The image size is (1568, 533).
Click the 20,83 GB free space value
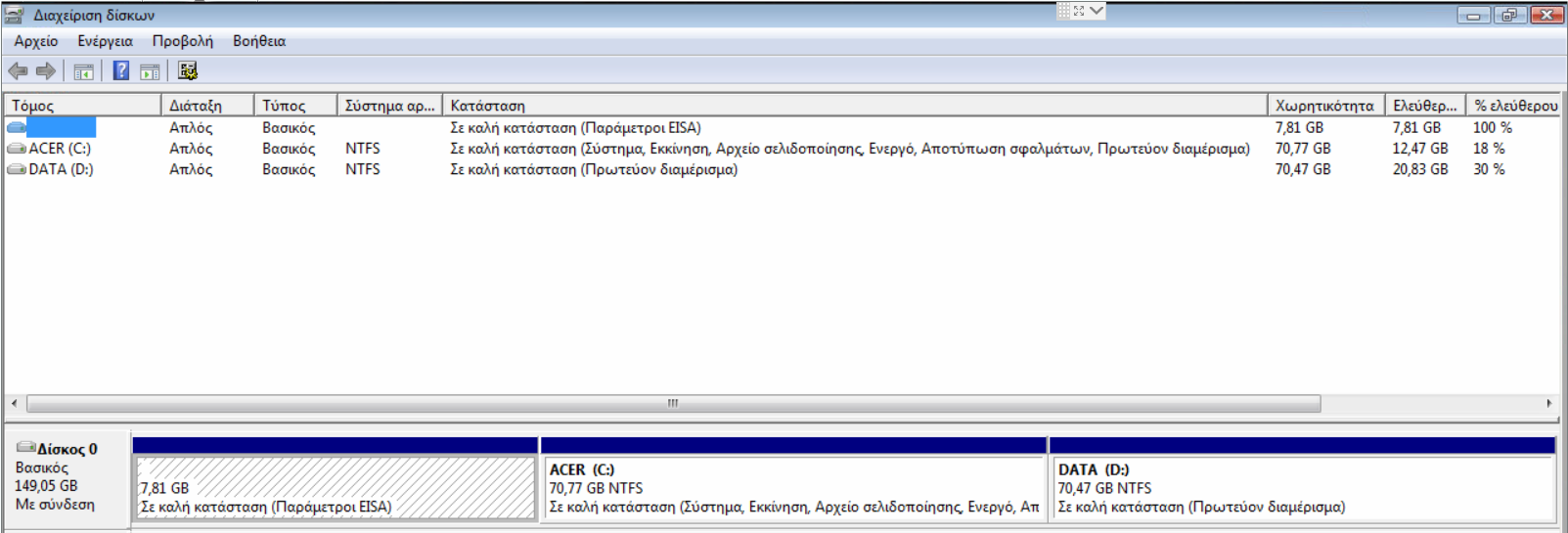click(x=1420, y=169)
